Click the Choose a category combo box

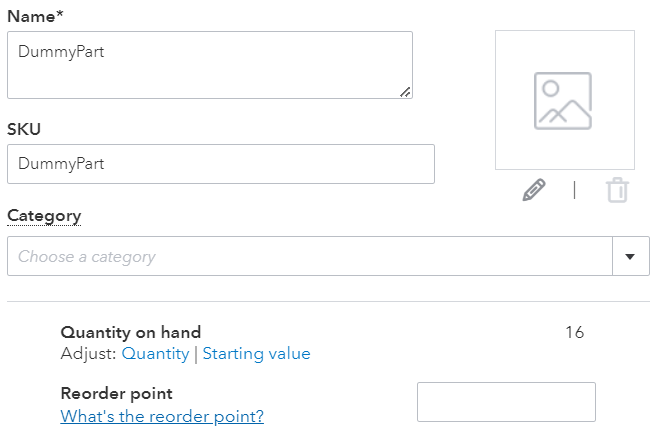click(x=310, y=256)
